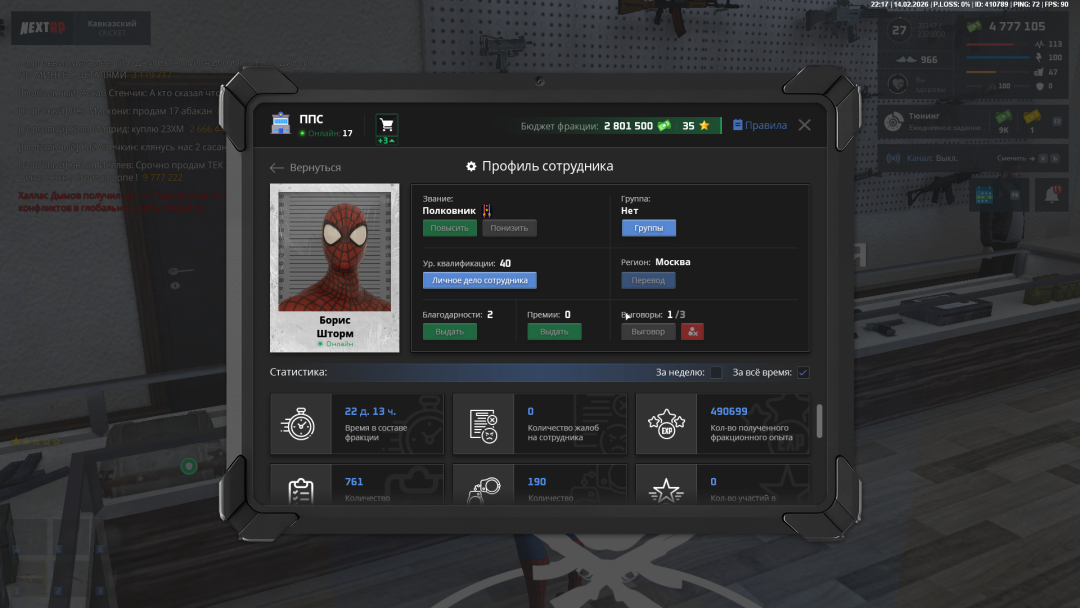This screenshot has width=1080, height=608.
Task: Open the notification bell with 11 badge
Action: point(1050,194)
